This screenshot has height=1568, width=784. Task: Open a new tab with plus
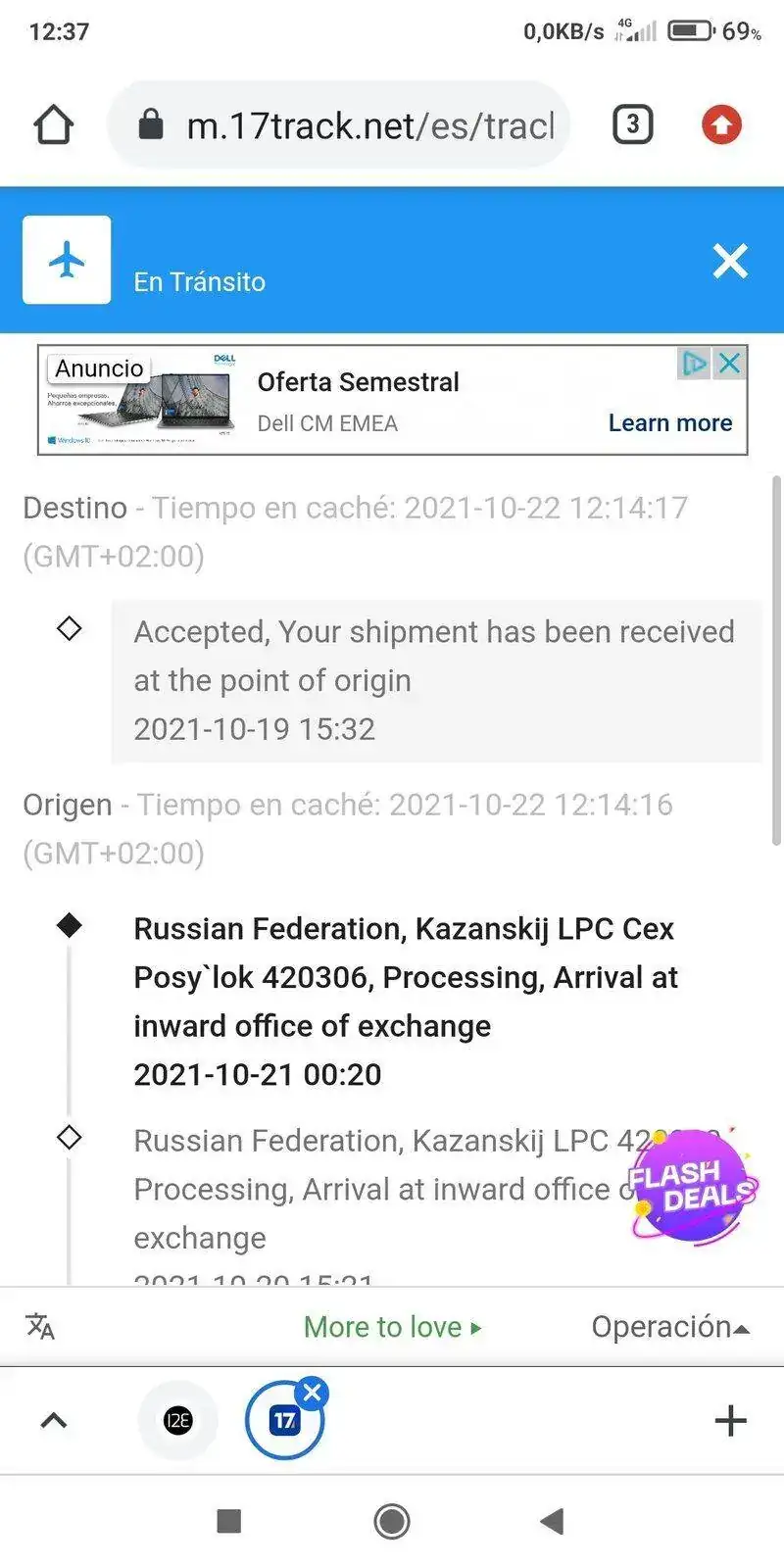730,1420
